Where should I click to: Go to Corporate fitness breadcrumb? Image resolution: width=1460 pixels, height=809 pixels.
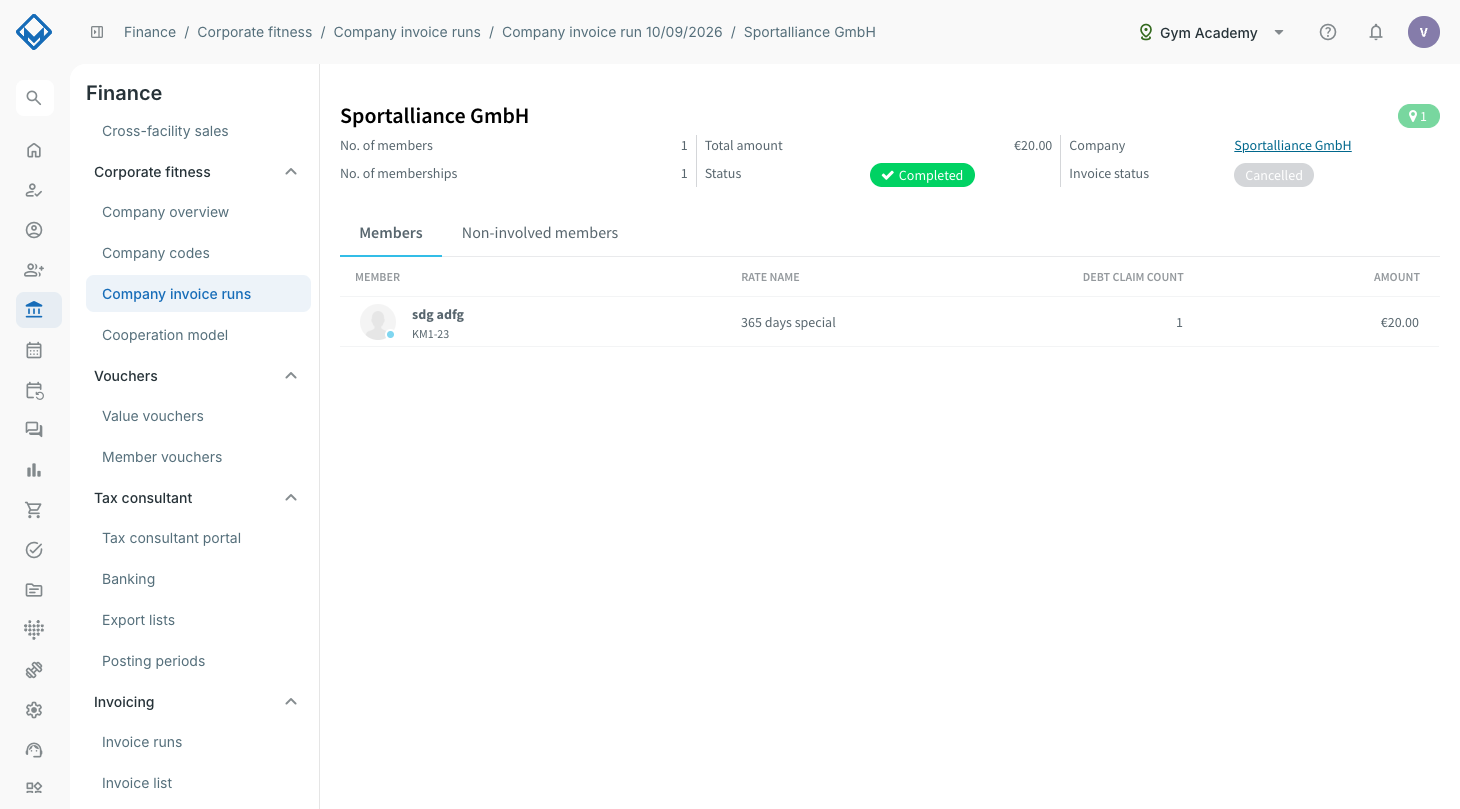(x=255, y=32)
